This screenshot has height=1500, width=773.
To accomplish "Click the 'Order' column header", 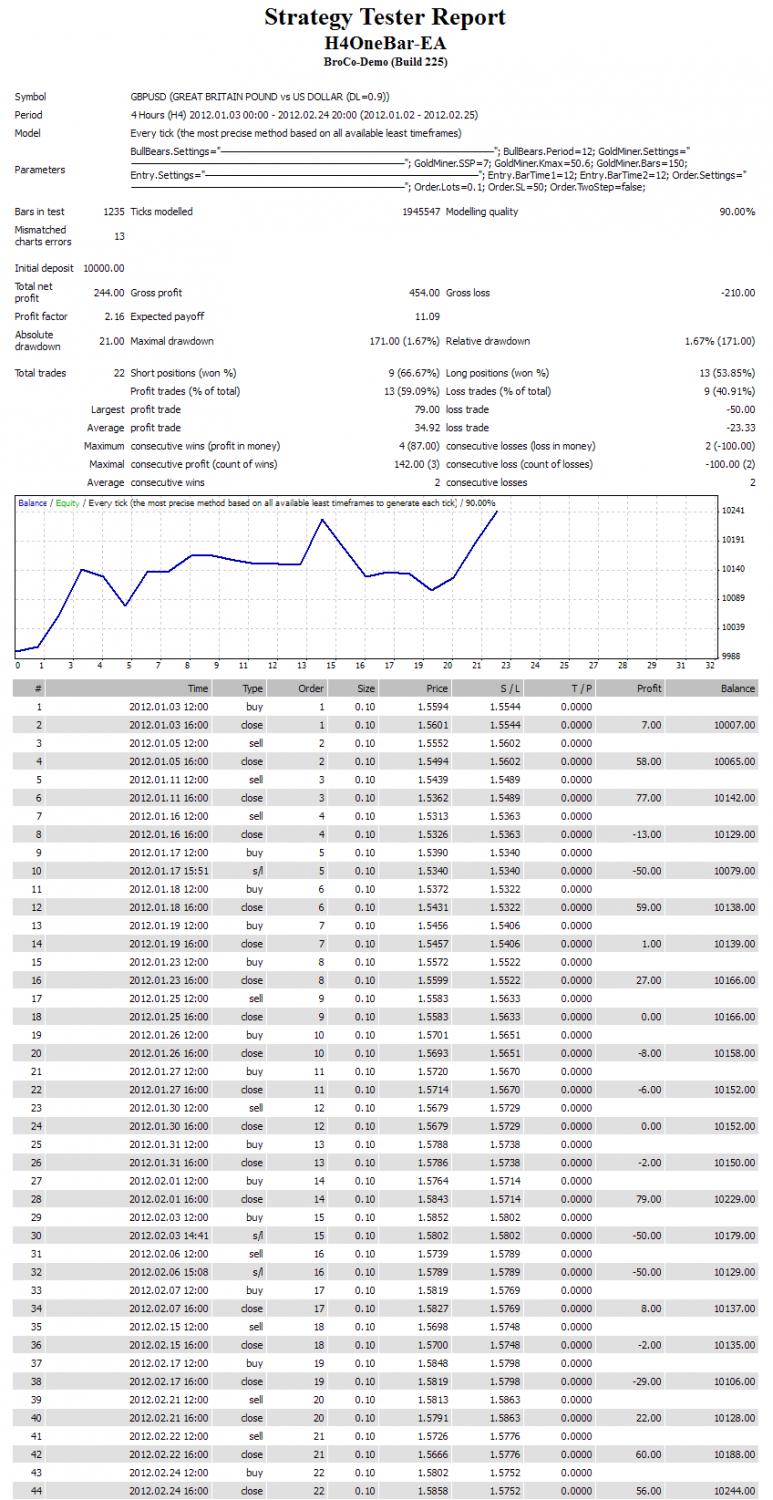I will pos(312,688).
